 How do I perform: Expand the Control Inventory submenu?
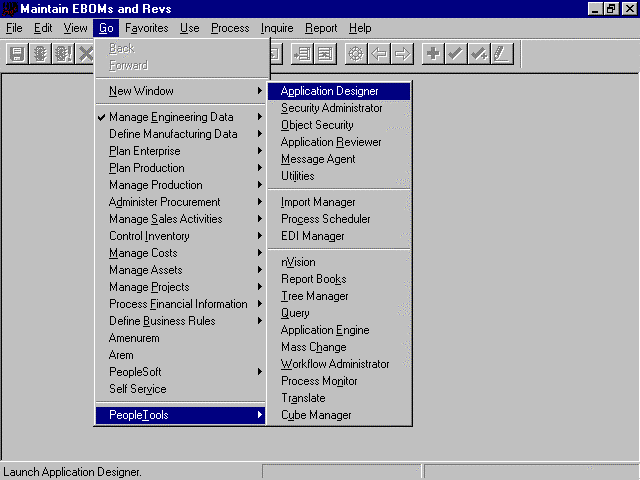(x=180, y=236)
